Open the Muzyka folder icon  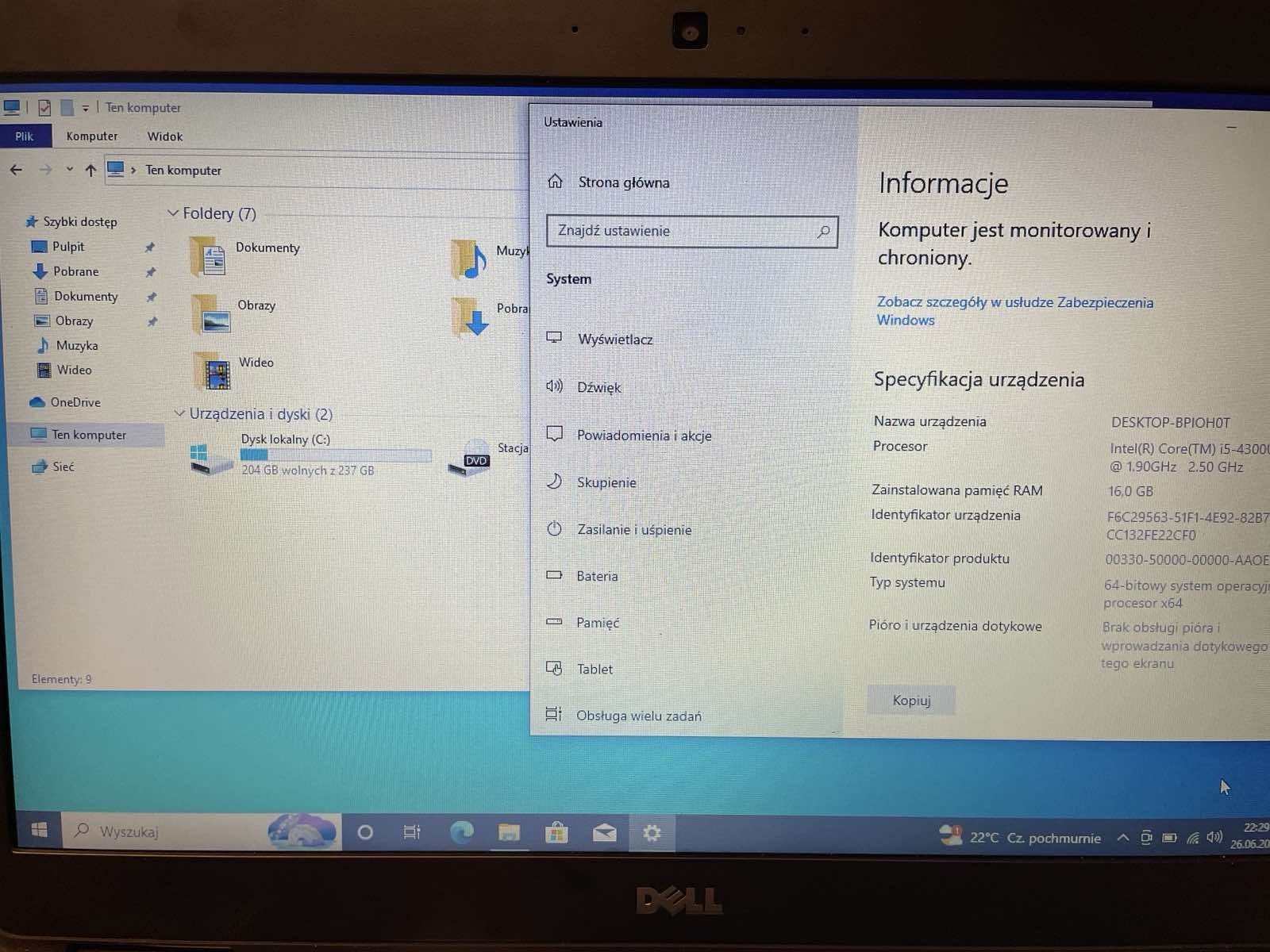click(x=468, y=259)
